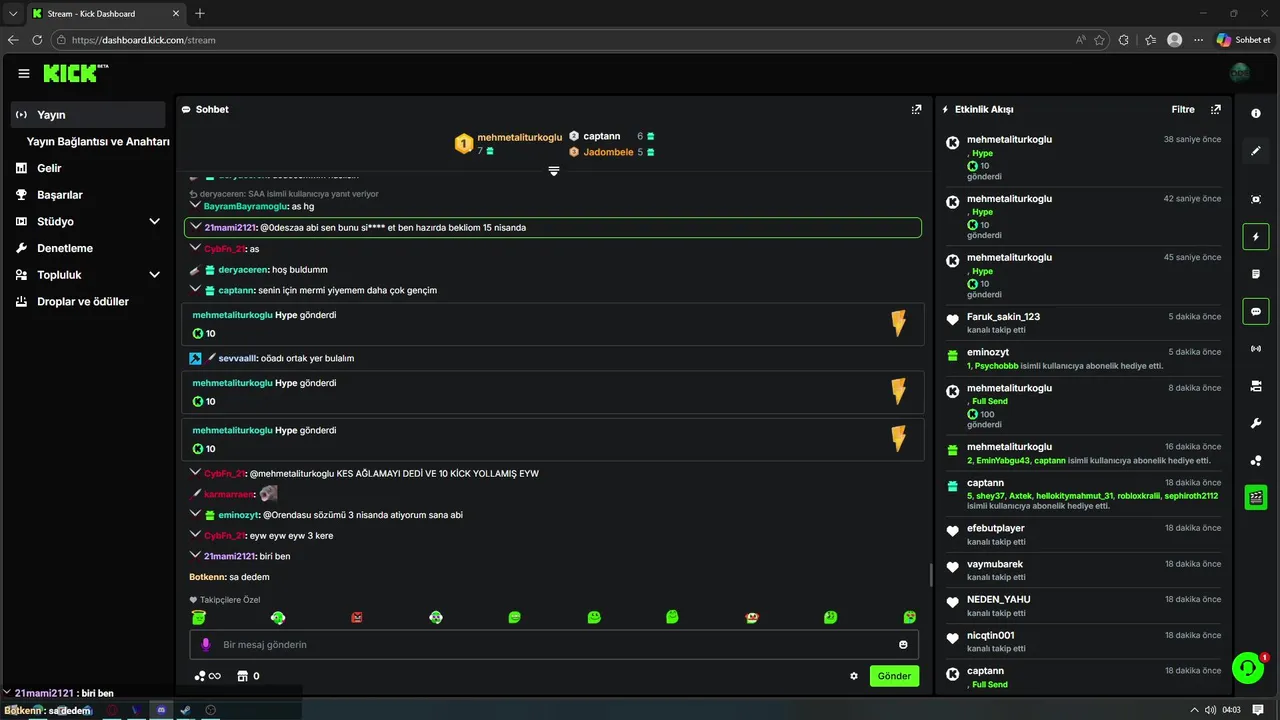Open chevron on 21mami2121 'biri ben' message

click(195, 555)
